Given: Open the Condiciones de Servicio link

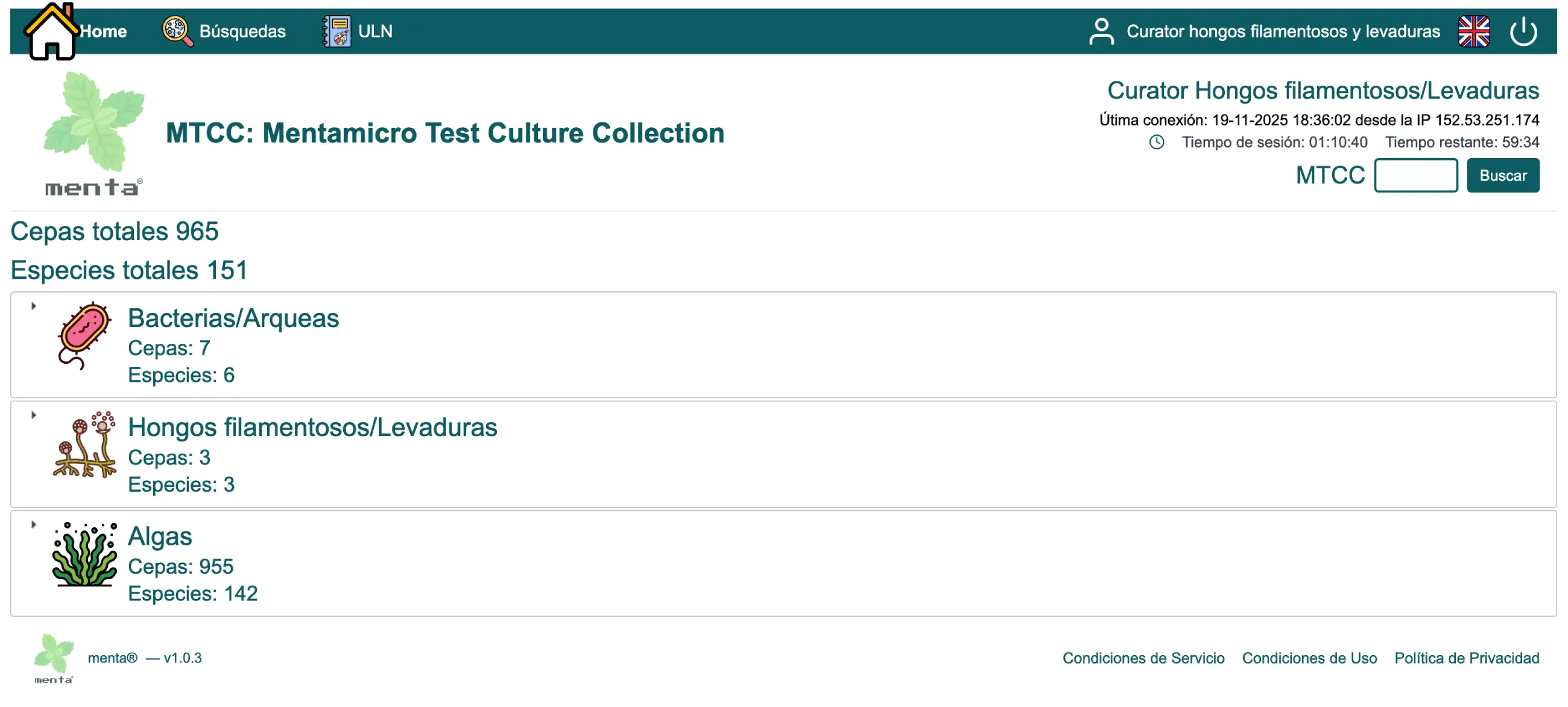Looking at the screenshot, I should (1142, 658).
